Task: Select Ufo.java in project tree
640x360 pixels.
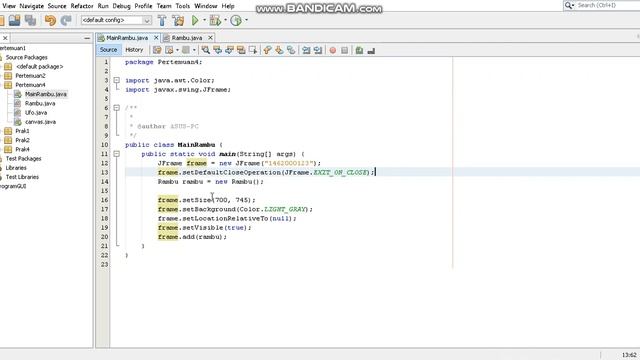Action: click(x=36, y=113)
